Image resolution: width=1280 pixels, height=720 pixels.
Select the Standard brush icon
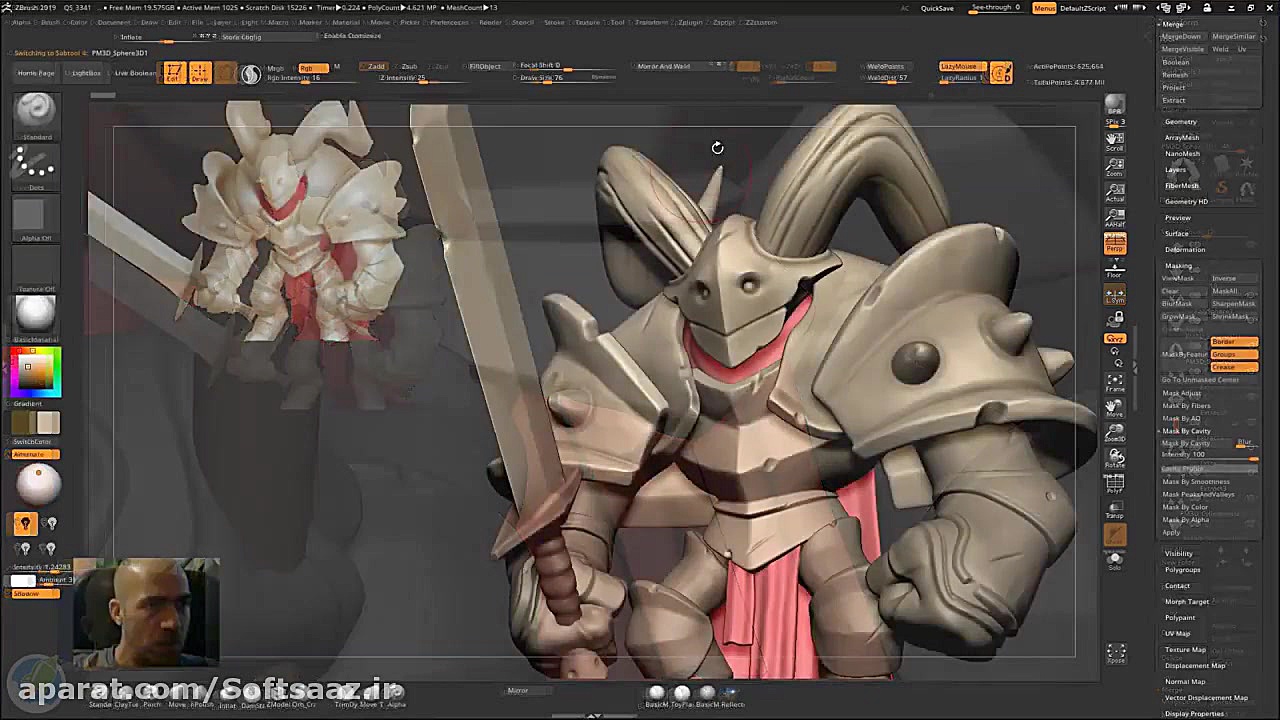point(36,110)
